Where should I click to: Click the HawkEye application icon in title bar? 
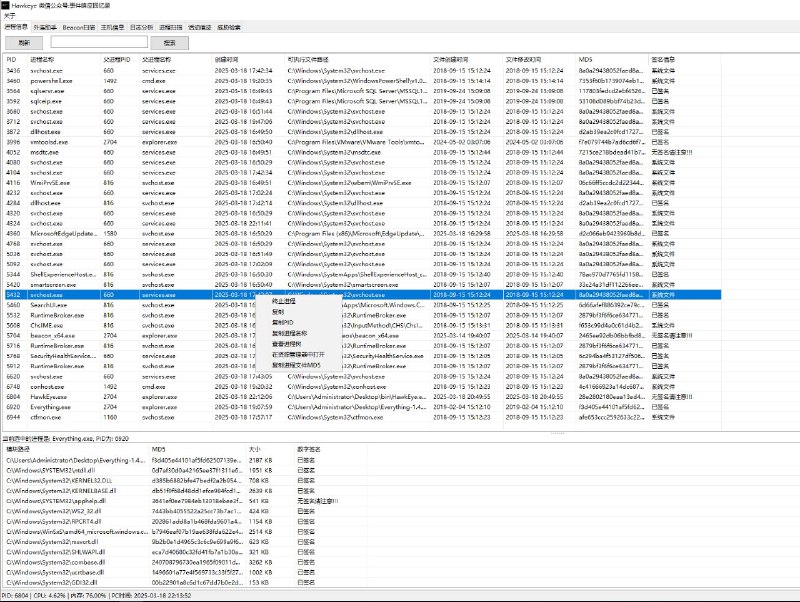[x=7, y=7]
